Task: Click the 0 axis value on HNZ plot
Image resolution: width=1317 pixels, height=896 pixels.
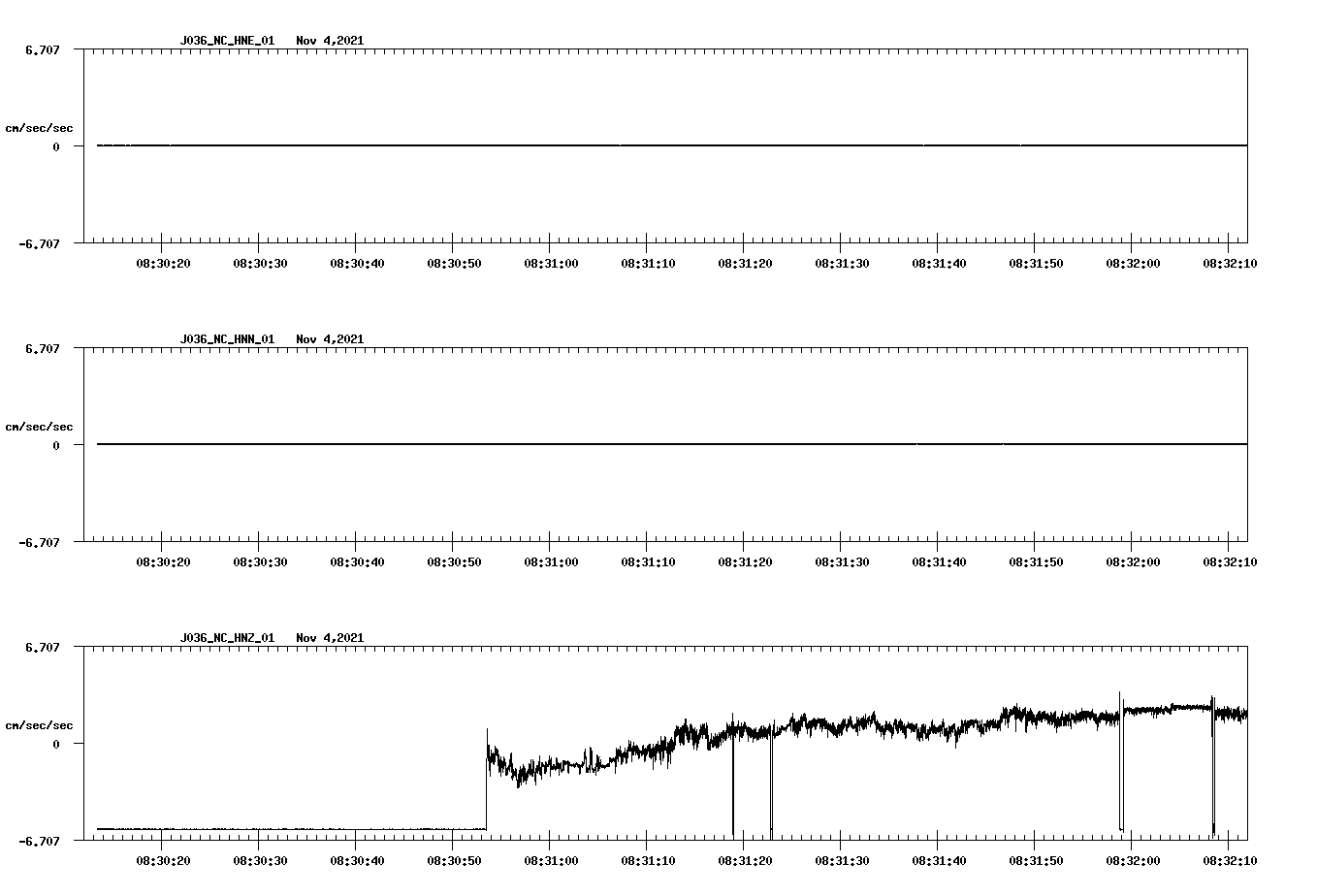Action: click(x=56, y=744)
